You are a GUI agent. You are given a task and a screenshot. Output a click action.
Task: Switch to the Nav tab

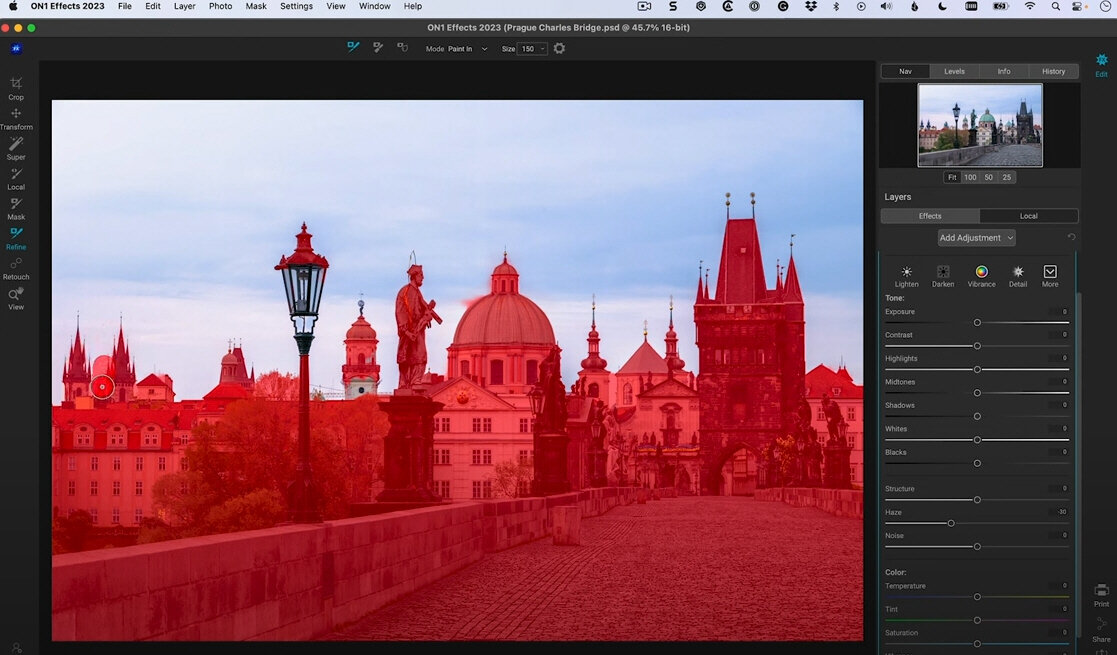coord(905,71)
